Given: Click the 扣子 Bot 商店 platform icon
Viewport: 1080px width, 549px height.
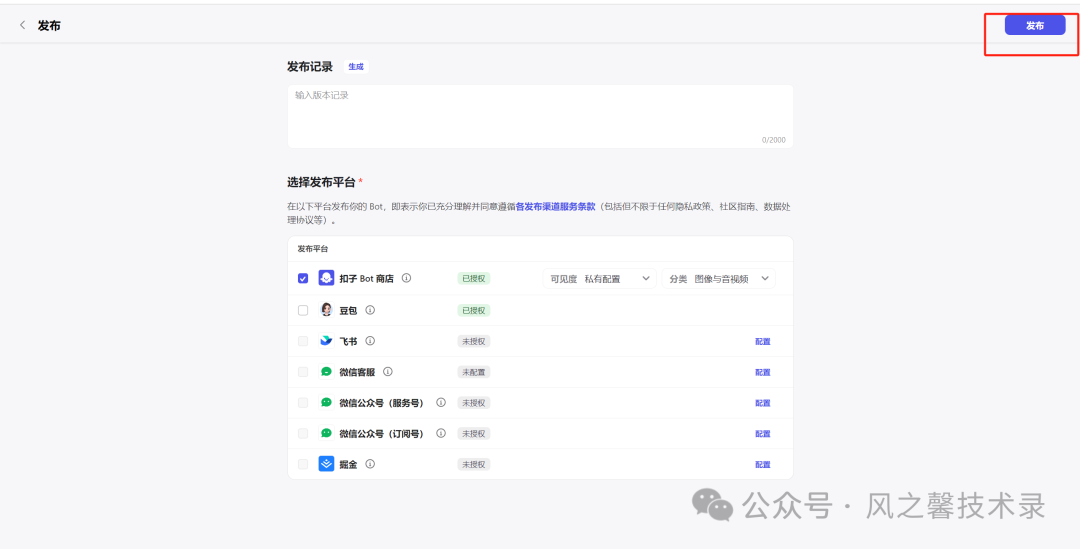Looking at the screenshot, I should [326, 278].
